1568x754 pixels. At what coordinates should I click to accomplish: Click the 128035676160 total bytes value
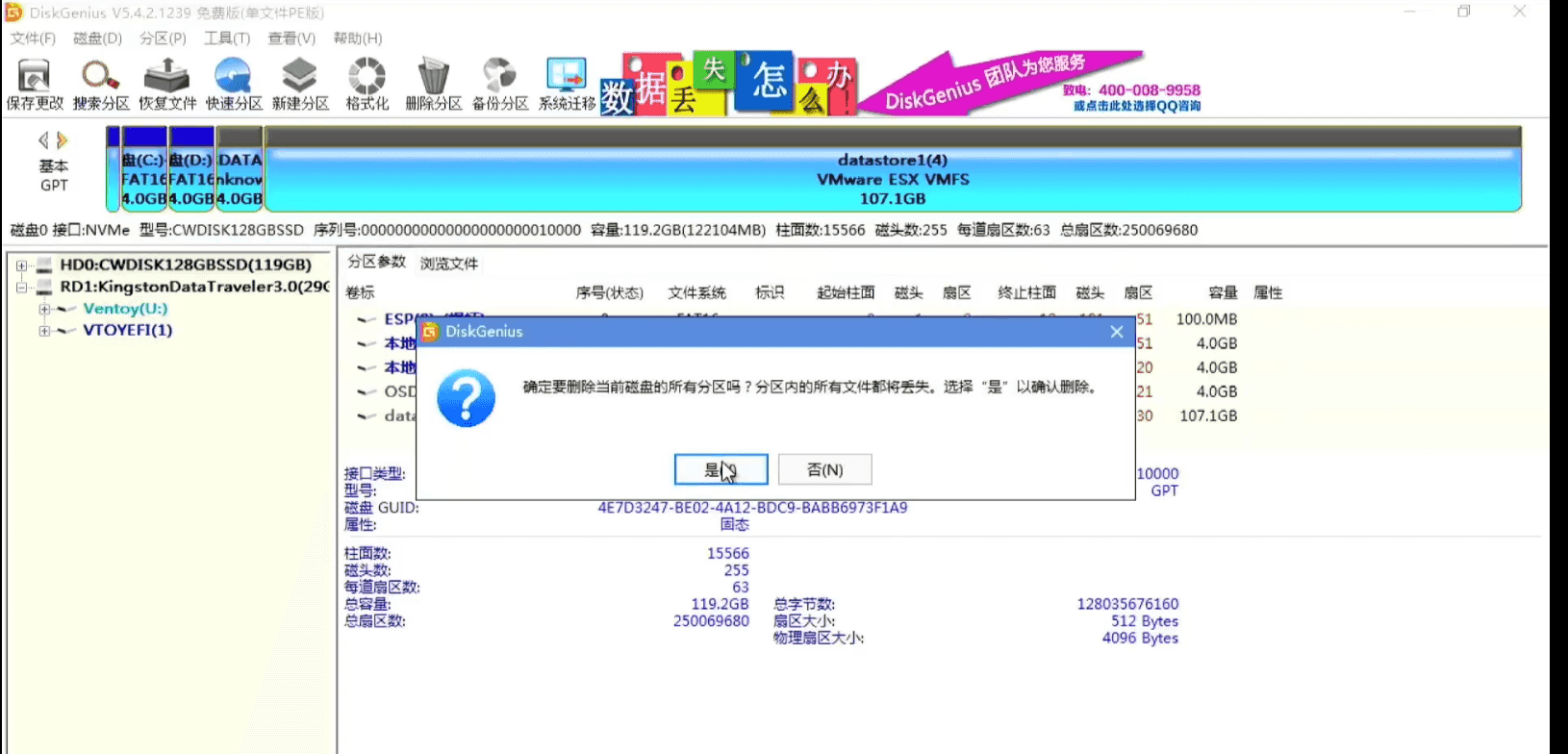[1127, 604]
